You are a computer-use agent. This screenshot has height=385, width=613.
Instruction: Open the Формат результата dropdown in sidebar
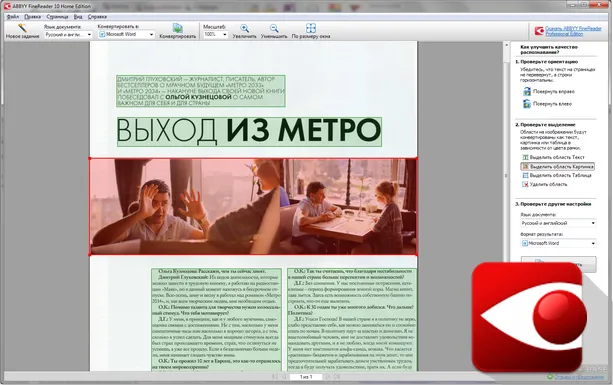pyautogui.click(x=558, y=243)
